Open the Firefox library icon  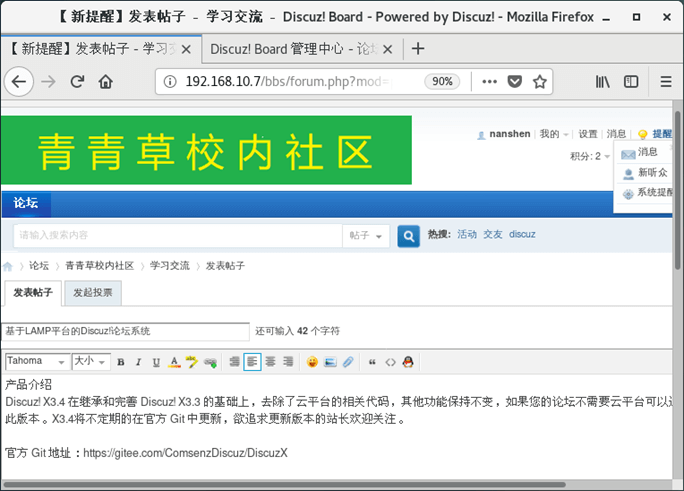(602, 82)
